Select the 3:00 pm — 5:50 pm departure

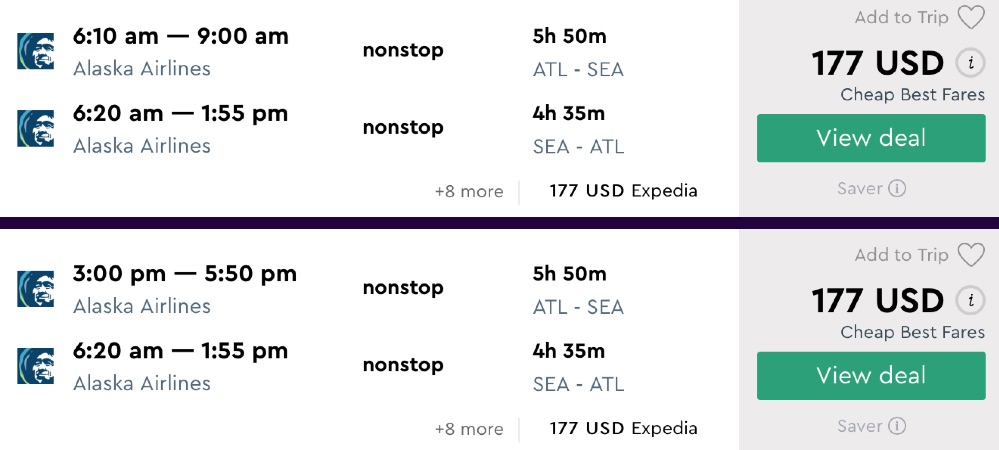point(185,274)
